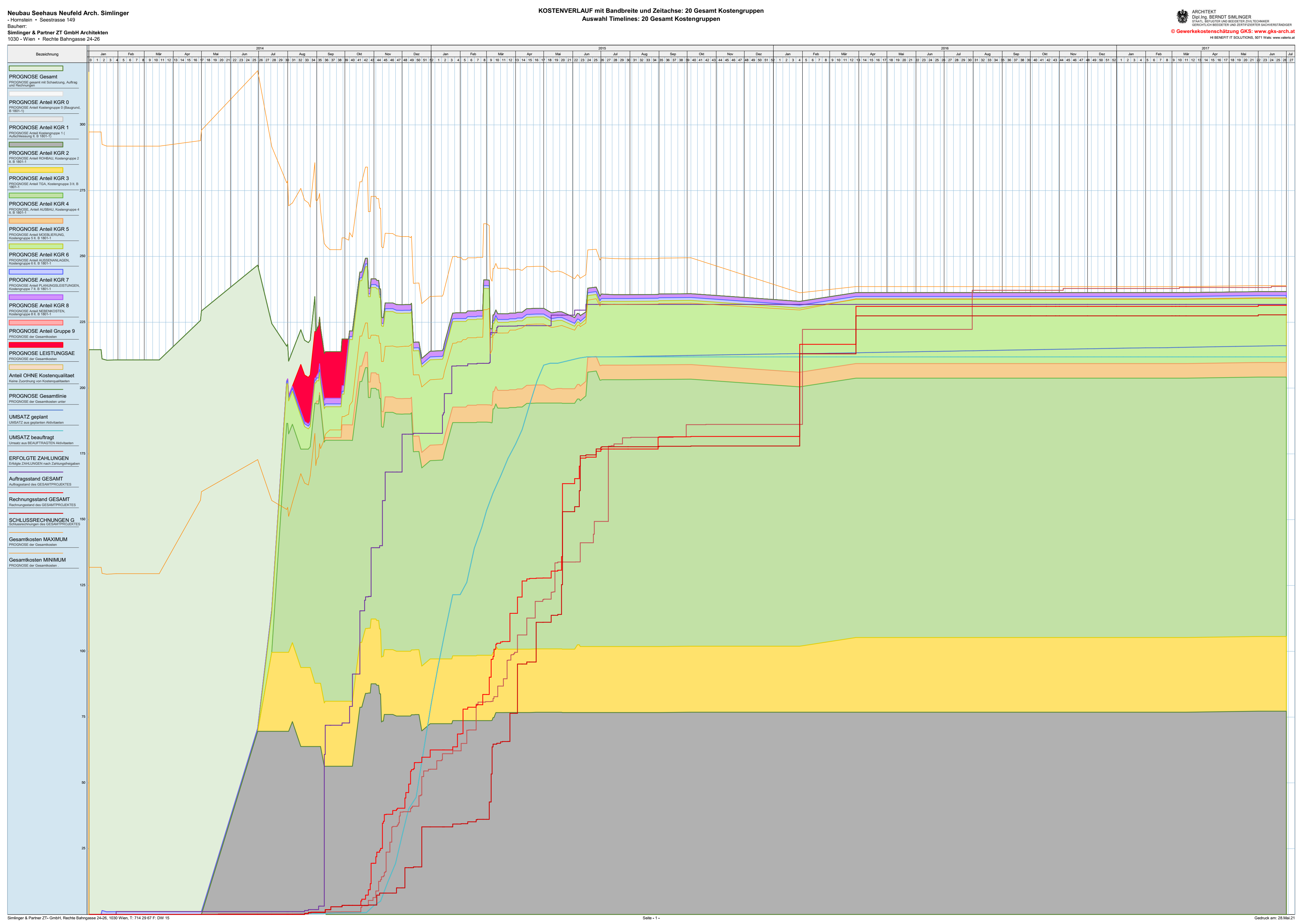Click the blue-outlined KGR 7 legend swatch

click(36, 272)
